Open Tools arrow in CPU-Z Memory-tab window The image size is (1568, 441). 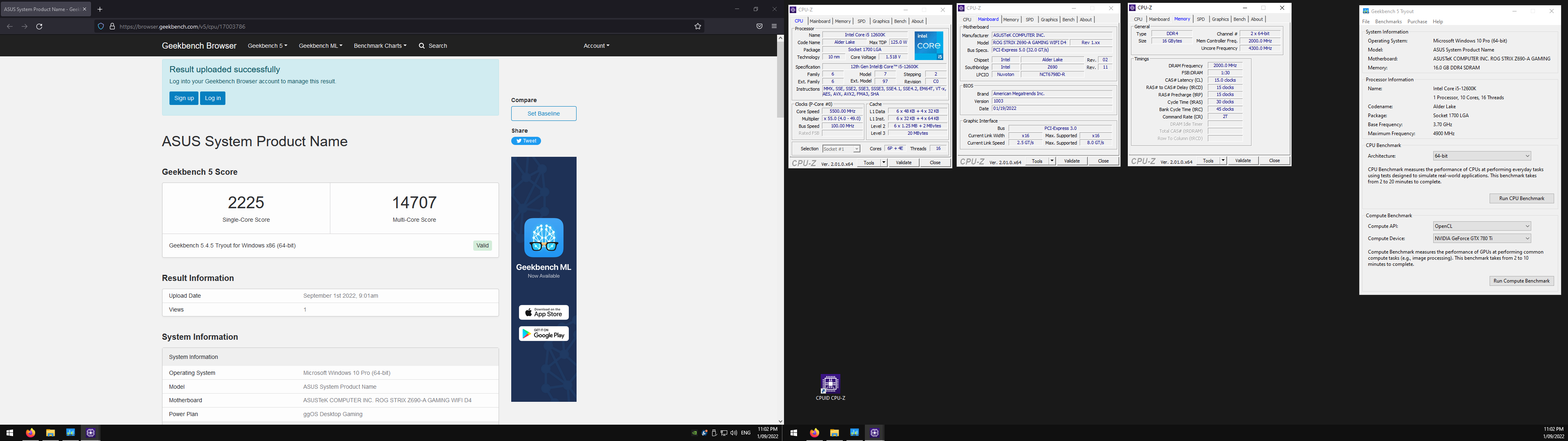click(1223, 161)
